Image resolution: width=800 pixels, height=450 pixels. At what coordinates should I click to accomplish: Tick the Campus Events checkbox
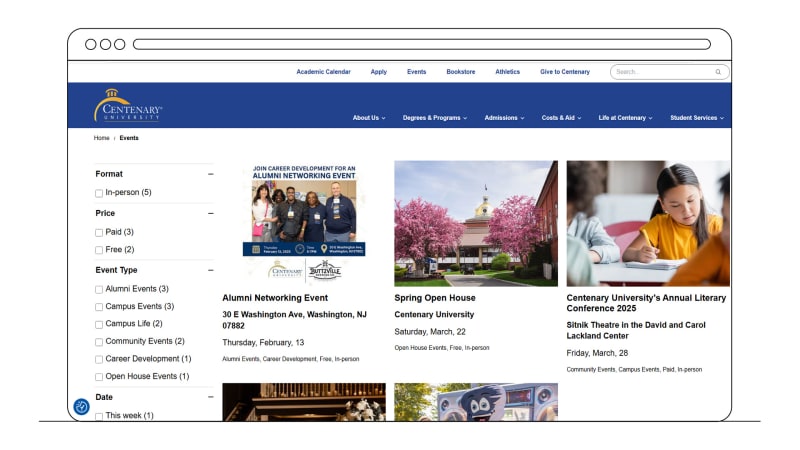(x=99, y=307)
